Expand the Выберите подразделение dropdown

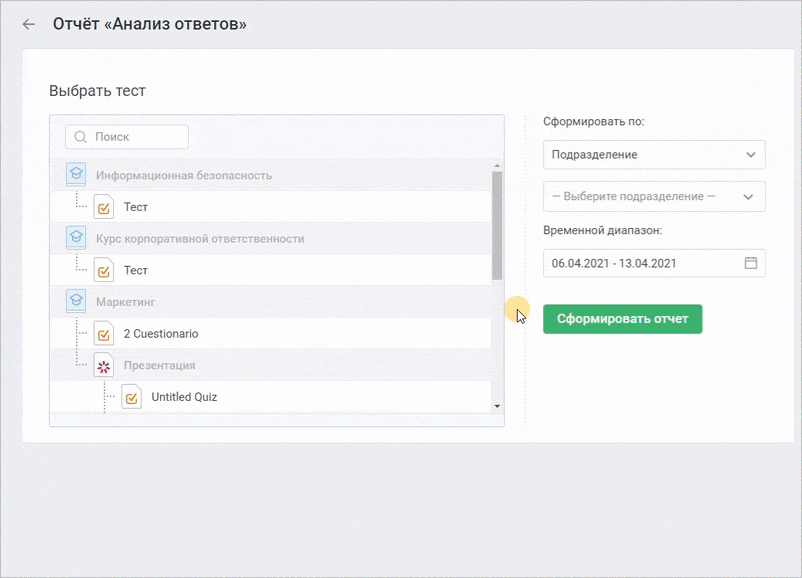(654, 196)
